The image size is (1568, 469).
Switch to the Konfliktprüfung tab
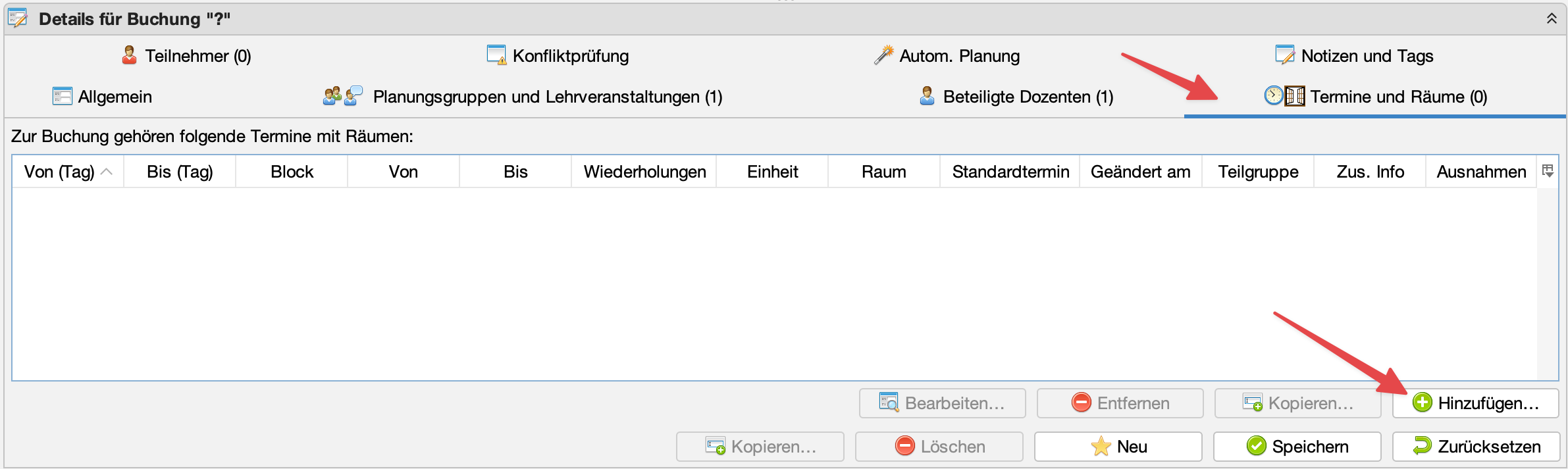[570, 56]
